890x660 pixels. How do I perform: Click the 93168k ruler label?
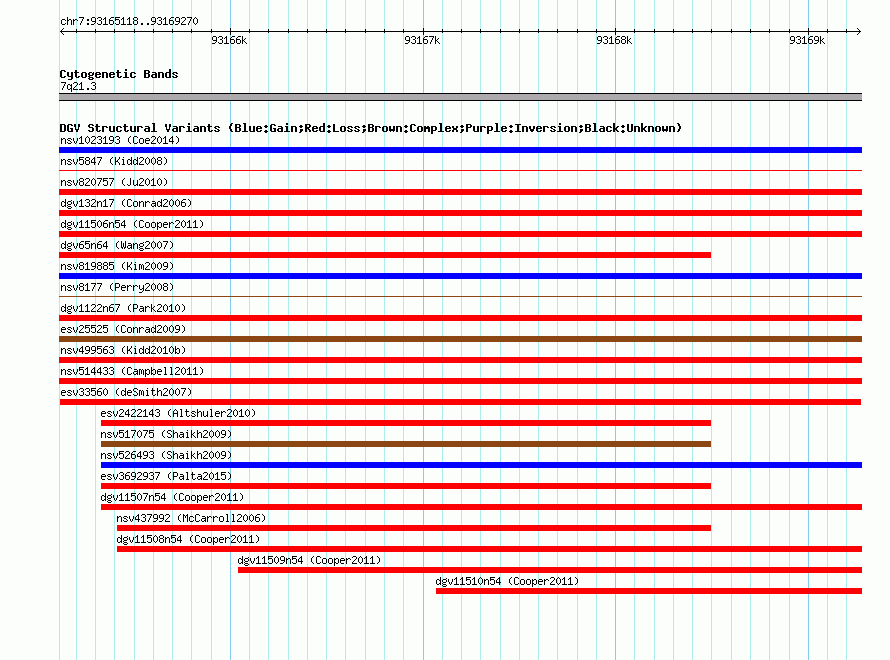click(614, 40)
